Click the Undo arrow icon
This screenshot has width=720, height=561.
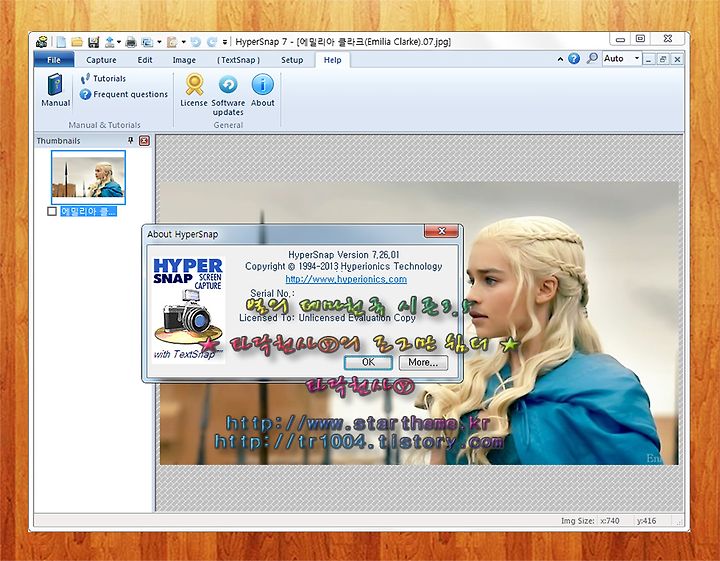(x=195, y=42)
